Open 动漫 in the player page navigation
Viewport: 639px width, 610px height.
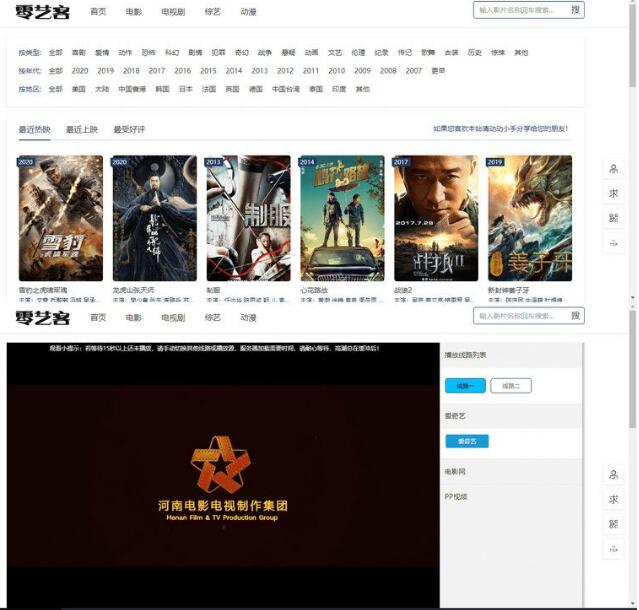248,318
